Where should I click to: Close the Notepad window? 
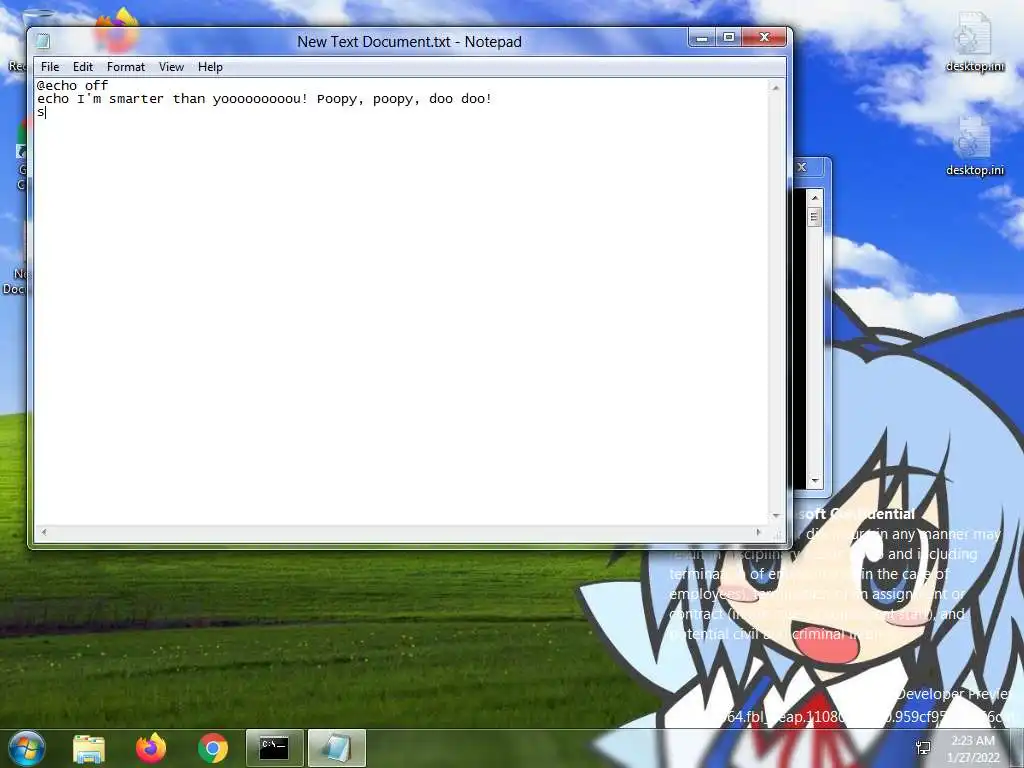[x=765, y=38]
